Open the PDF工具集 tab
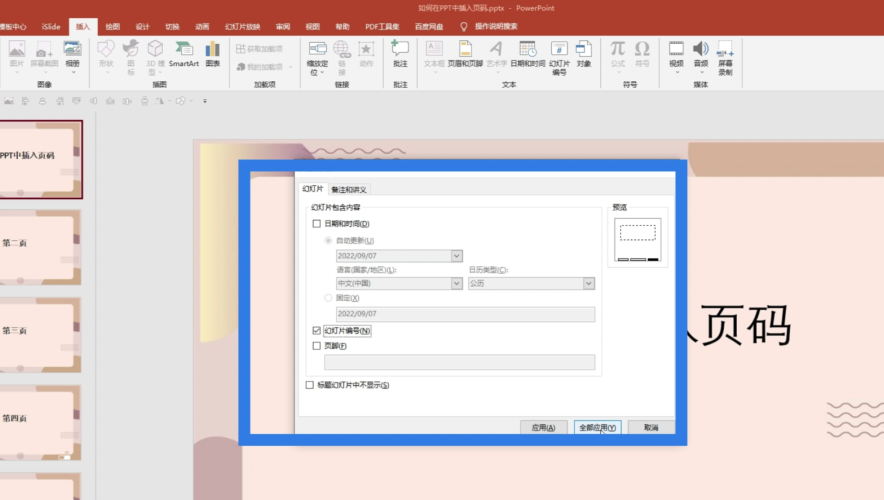 382,26
